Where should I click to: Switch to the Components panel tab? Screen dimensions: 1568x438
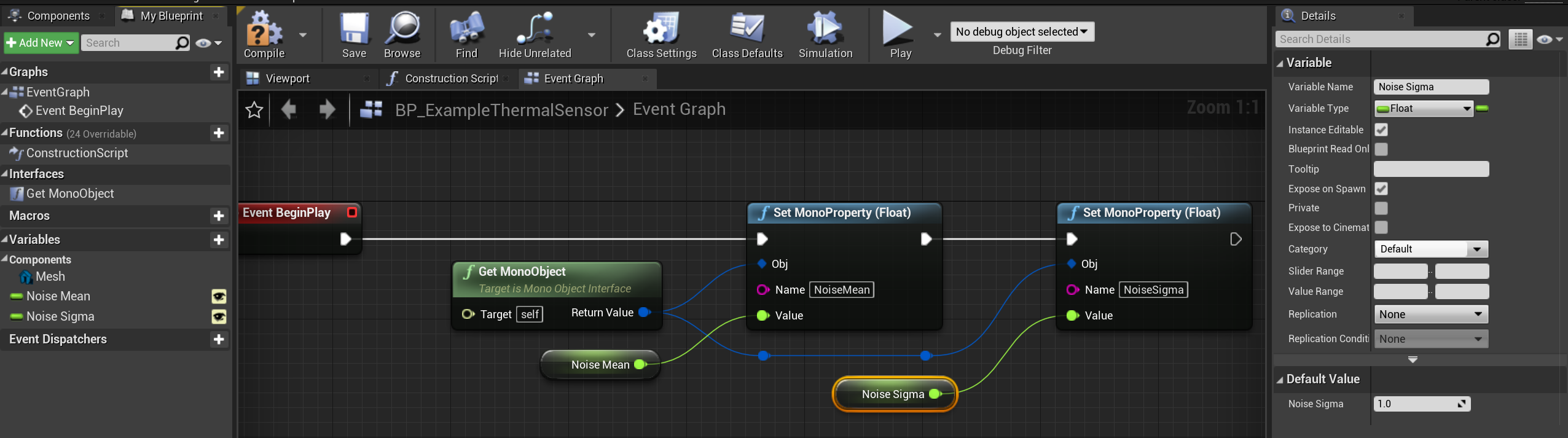click(58, 15)
